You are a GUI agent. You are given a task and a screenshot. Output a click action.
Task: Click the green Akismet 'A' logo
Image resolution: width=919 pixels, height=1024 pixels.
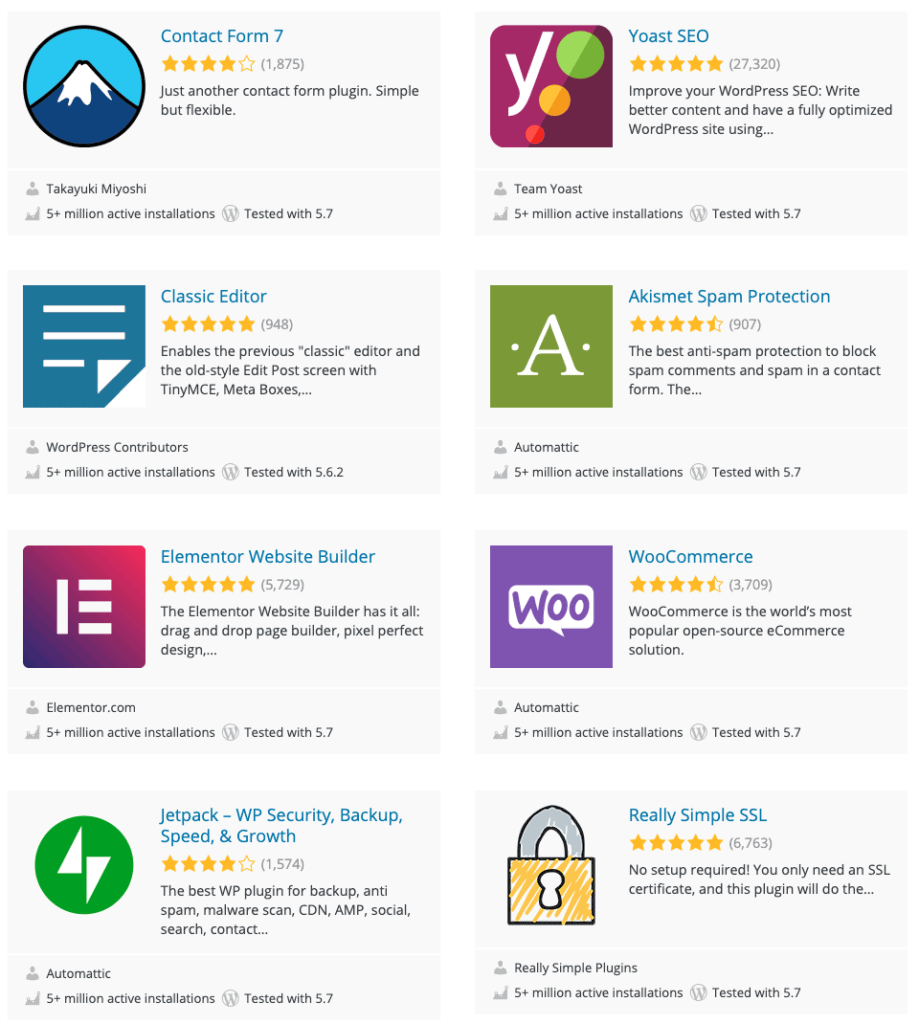(x=551, y=346)
